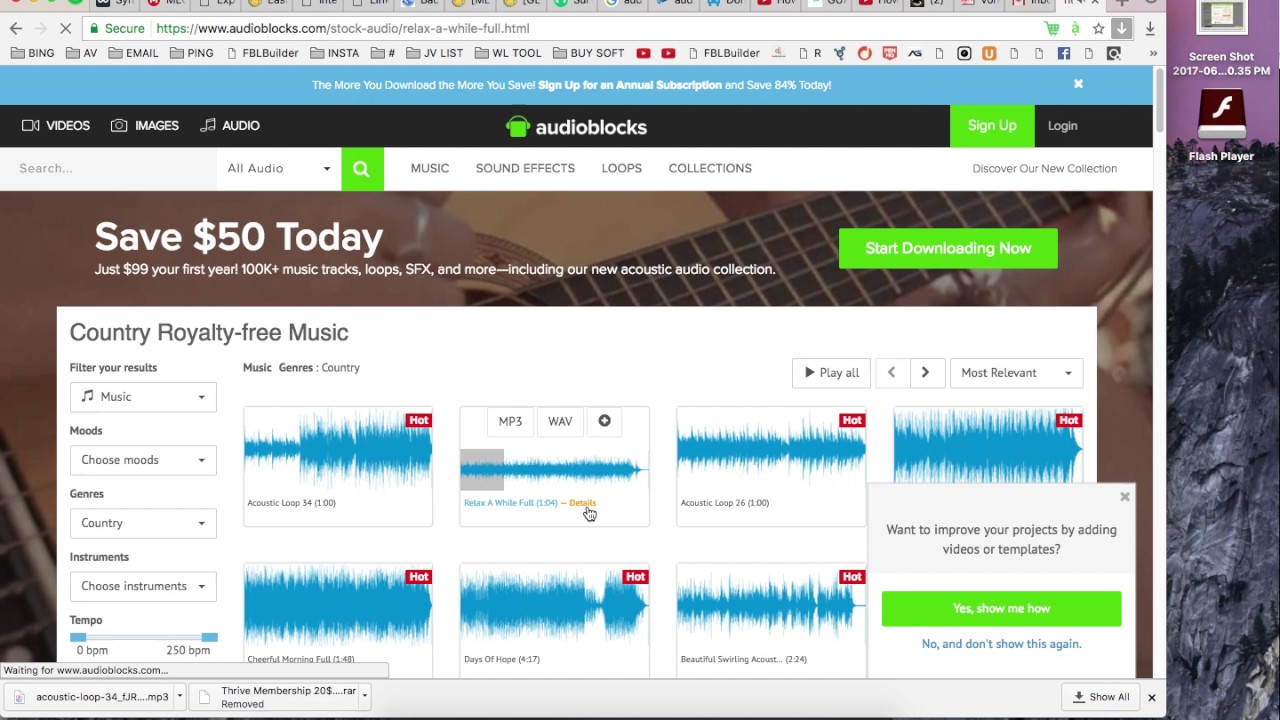
Task: Expand options for the acoustic-loop-34 download
Action: 180,696
